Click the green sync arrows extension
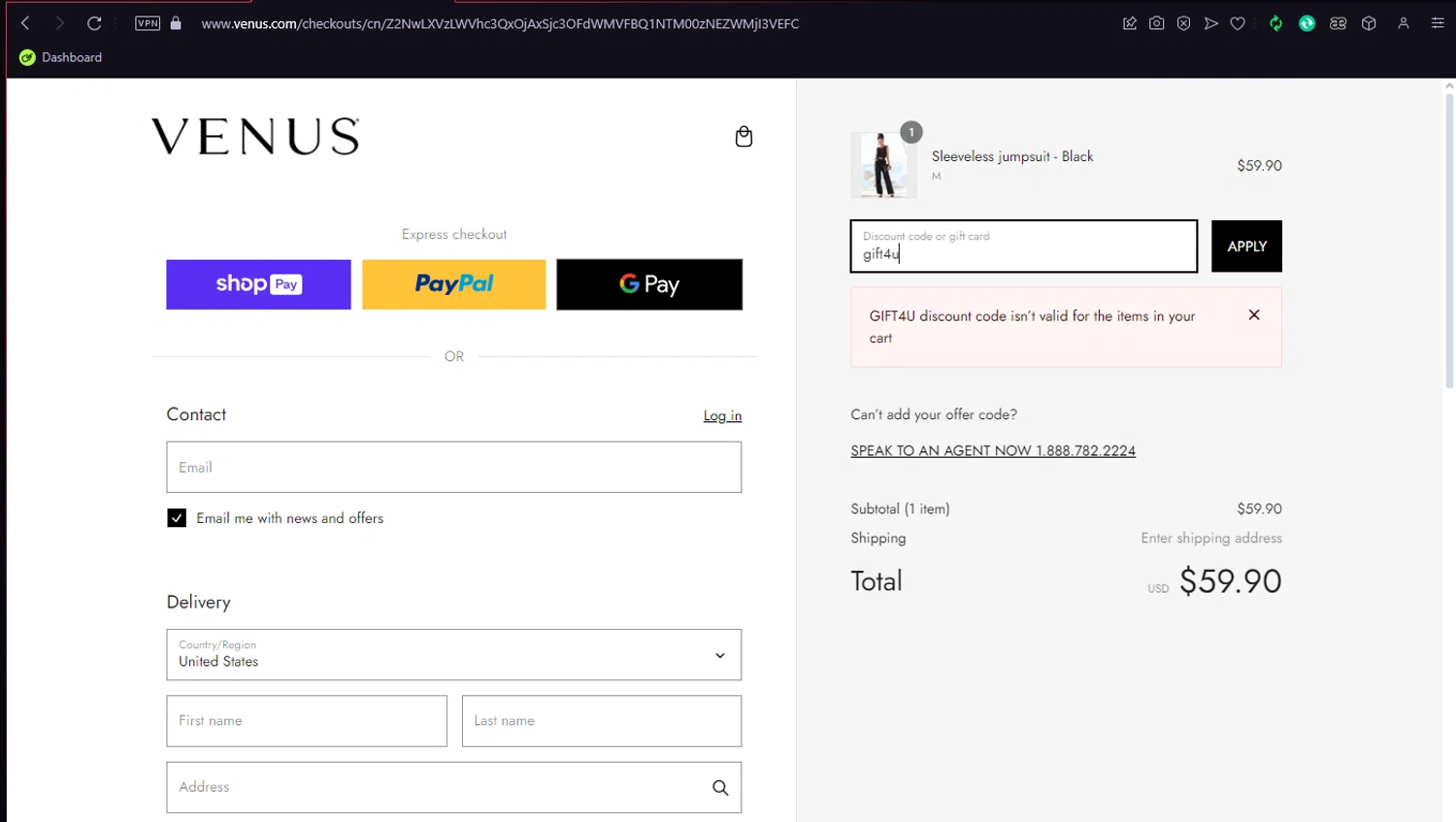The height and width of the screenshot is (822, 1456). (1275, 23)
